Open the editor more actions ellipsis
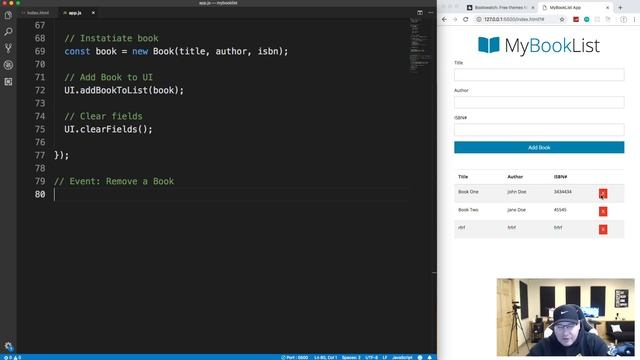 click(x=431, y=13)
